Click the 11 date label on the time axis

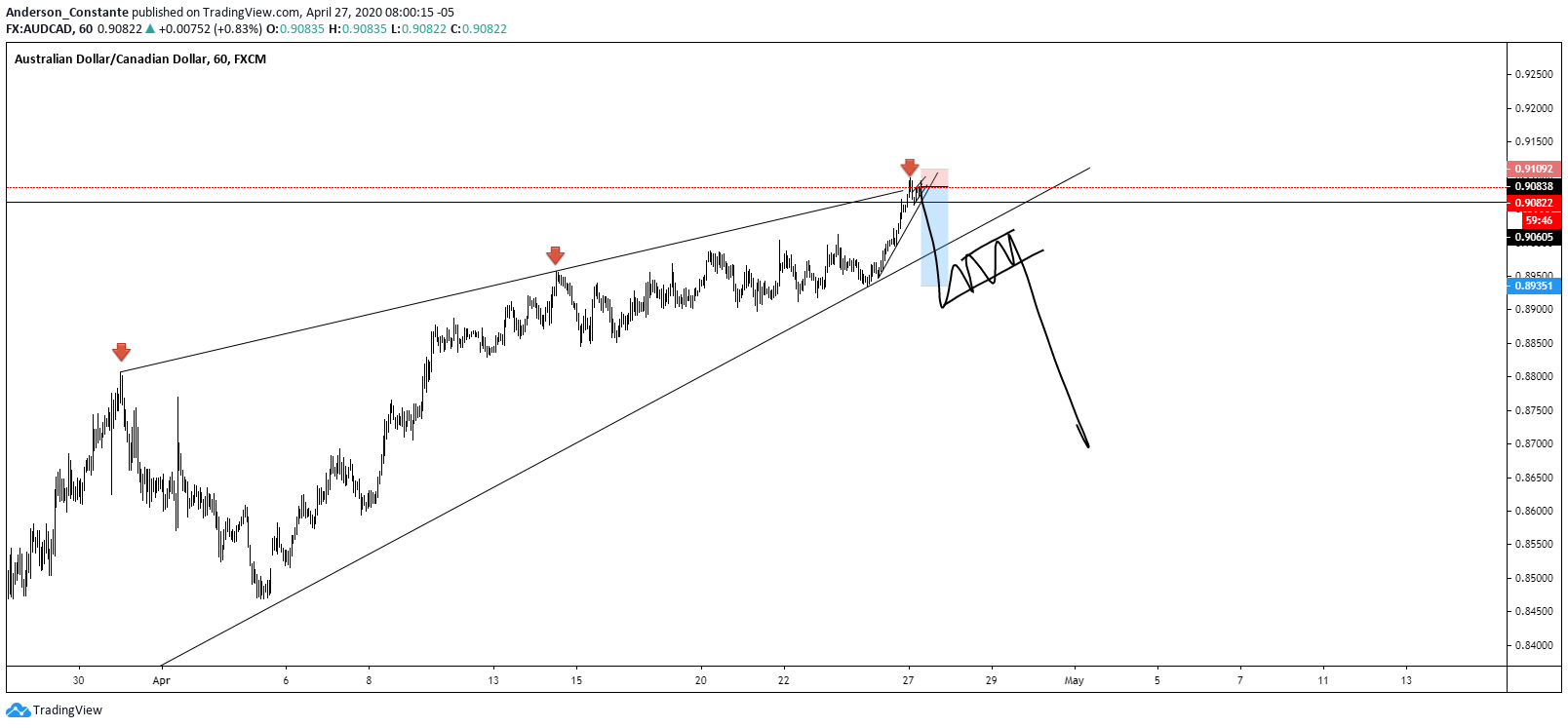point(1323,680)
